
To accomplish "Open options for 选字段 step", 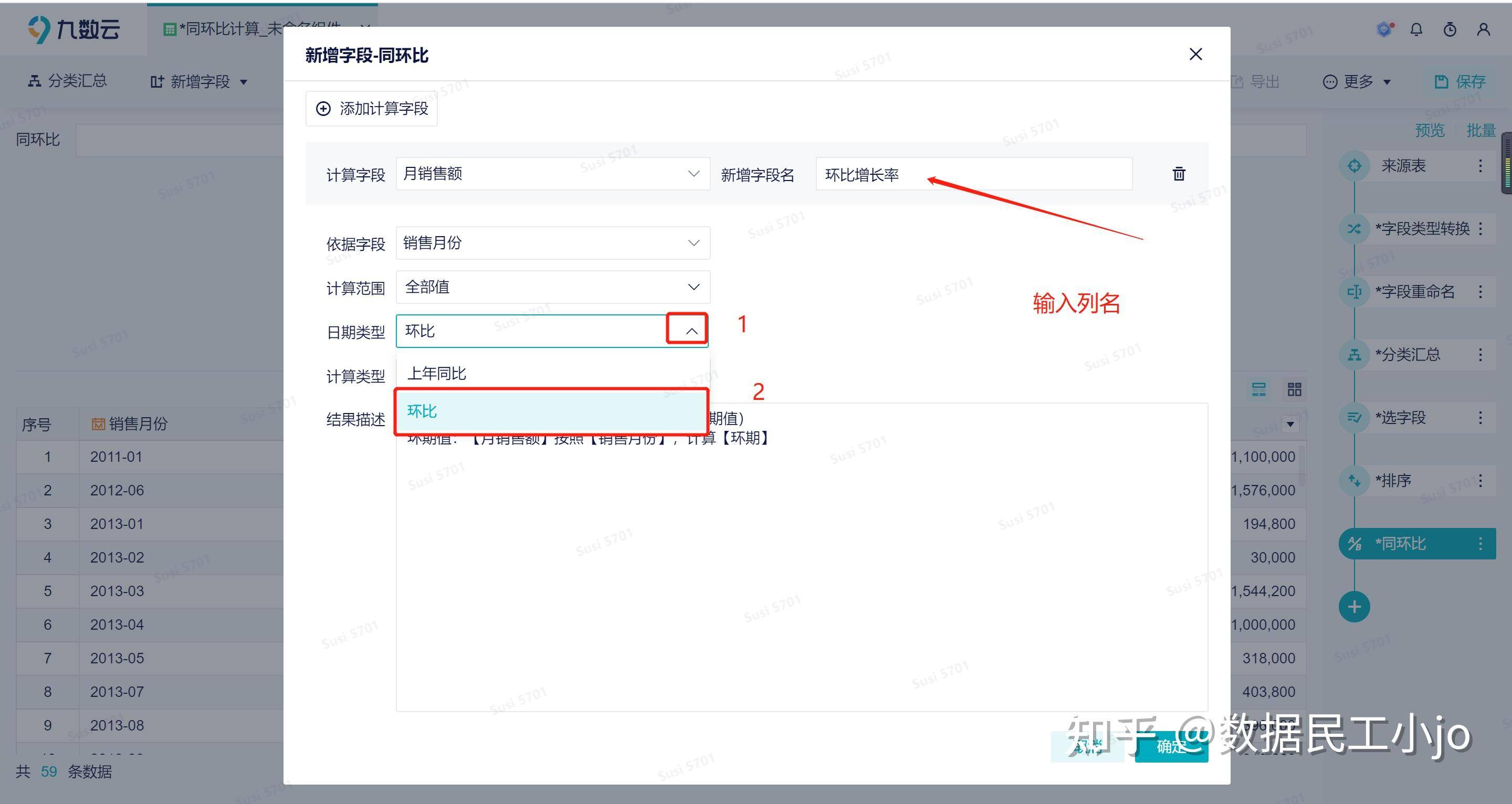I will (1480, 418).
